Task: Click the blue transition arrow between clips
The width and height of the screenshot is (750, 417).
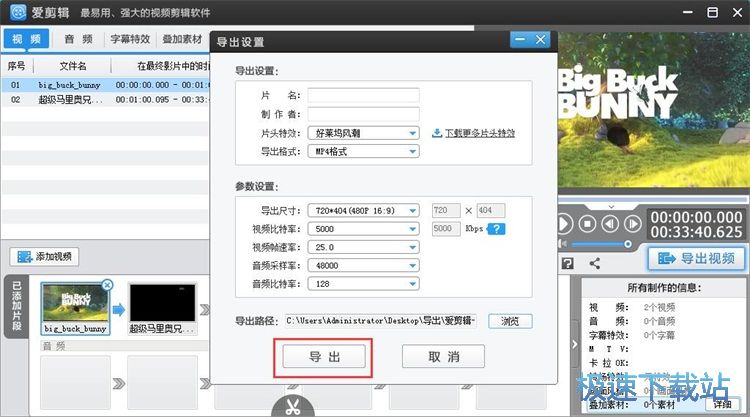Action: 119,310
